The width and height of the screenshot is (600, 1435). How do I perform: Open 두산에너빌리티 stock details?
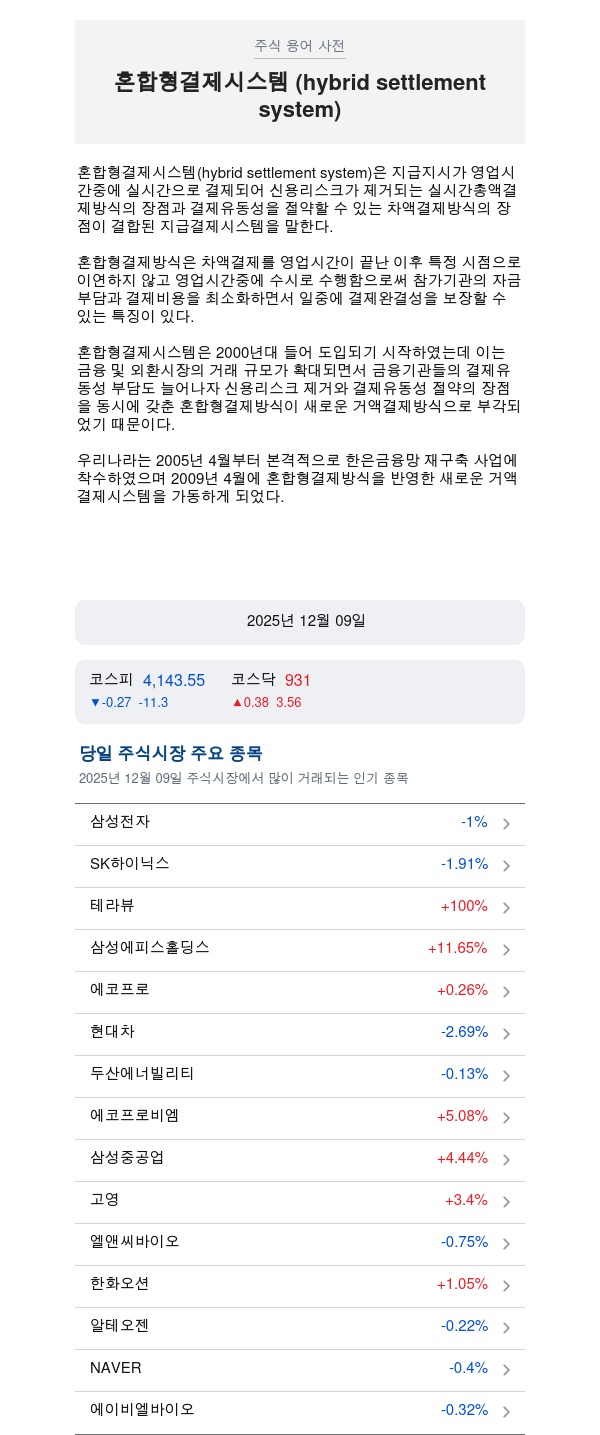click(142, 1074)
